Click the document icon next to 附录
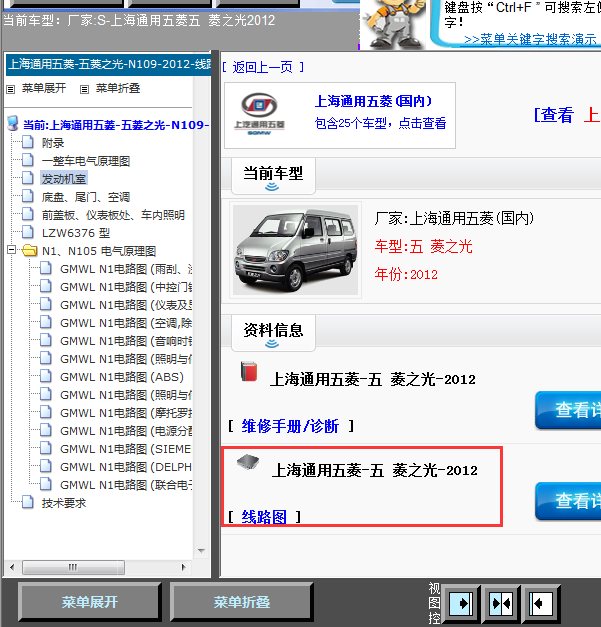 pyautogui.click(x=28, y=142)
